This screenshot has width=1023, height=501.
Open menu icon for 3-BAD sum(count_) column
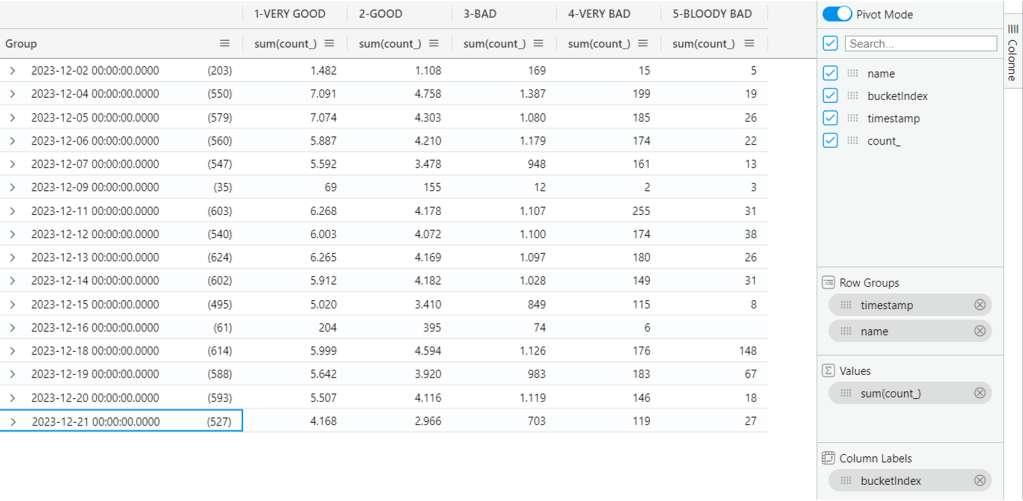click(538, 44)
